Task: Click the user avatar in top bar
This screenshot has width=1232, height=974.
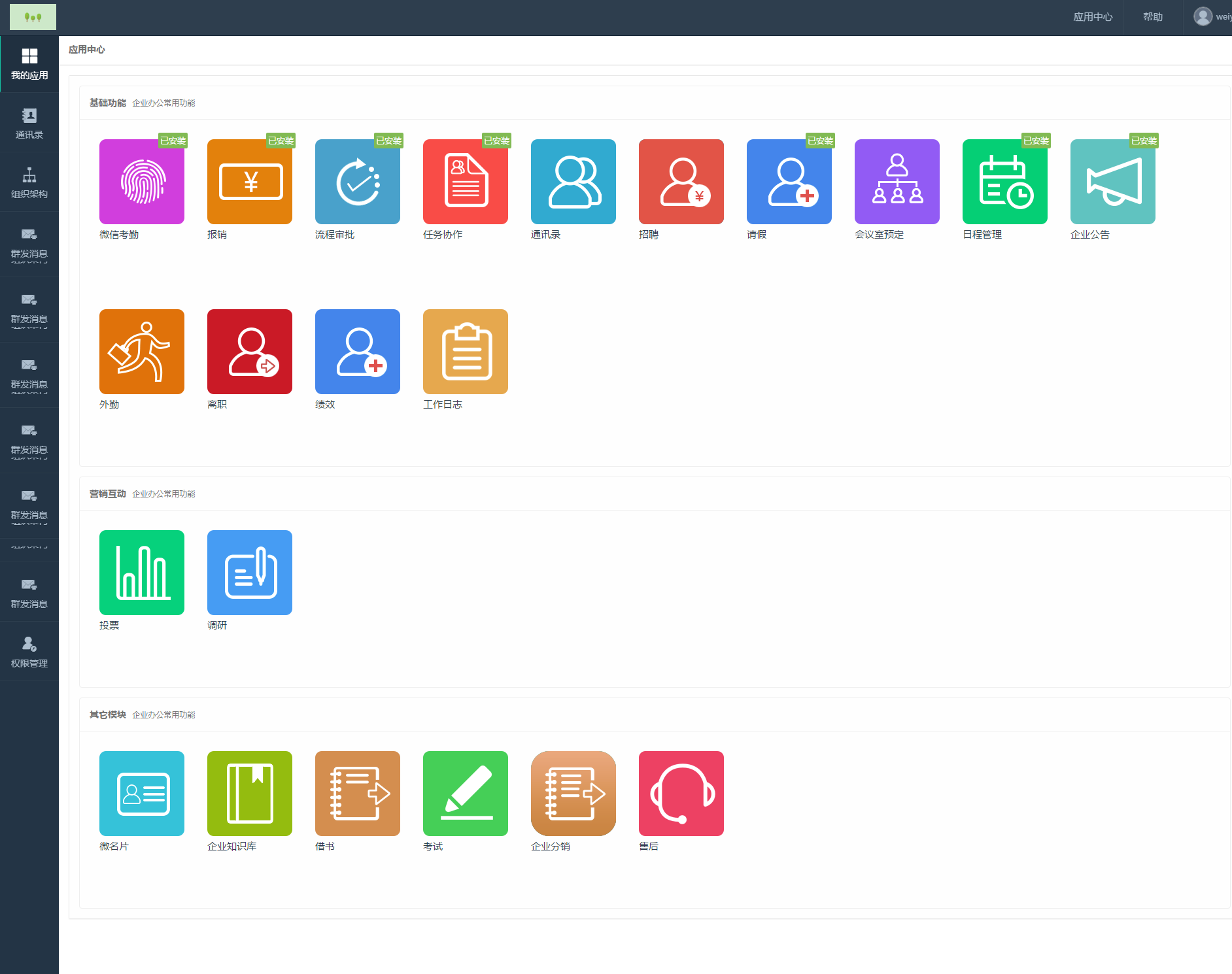Action: point(1203,16)
